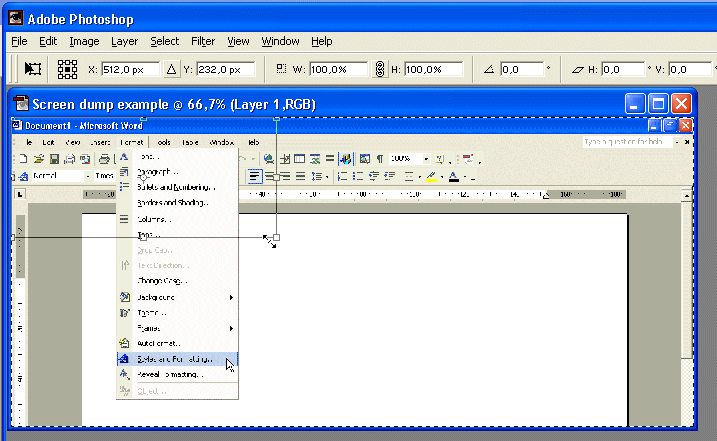Screen dimensions: 717x441
Task: Open Photoshop's Select menu
Action: 165,41
